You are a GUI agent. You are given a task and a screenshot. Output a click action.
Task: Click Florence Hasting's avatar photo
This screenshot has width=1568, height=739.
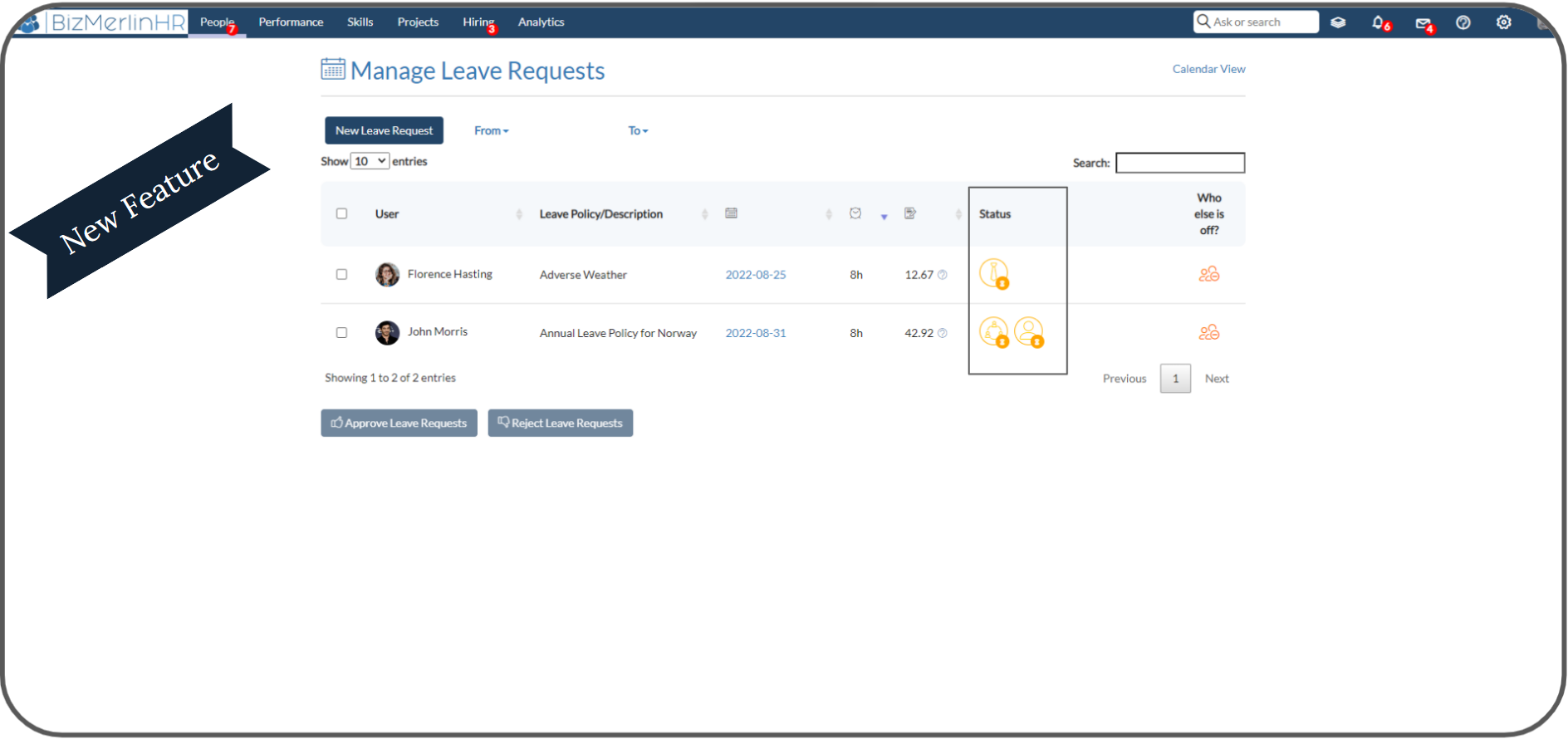(x=387, y=274)
